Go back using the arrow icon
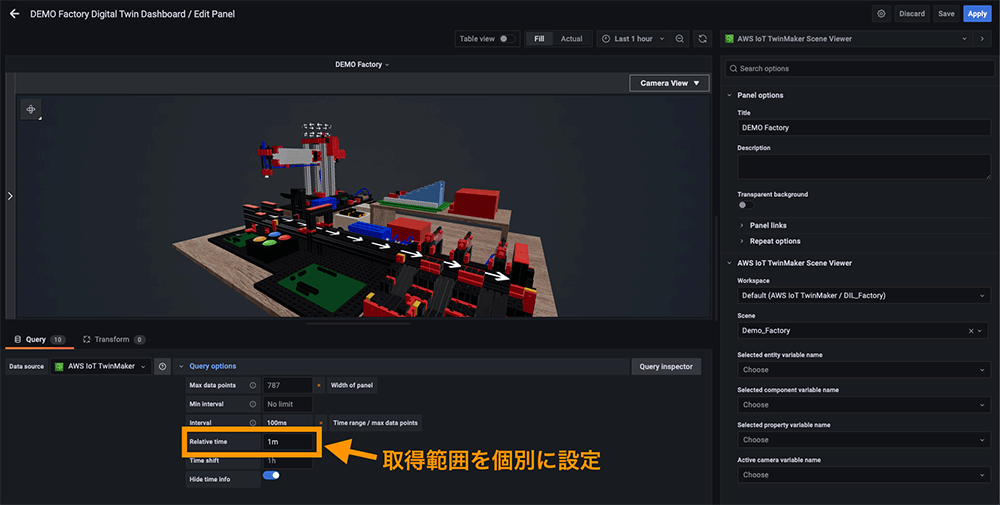This screenshot has width=1000, height=505. [15, 13]
